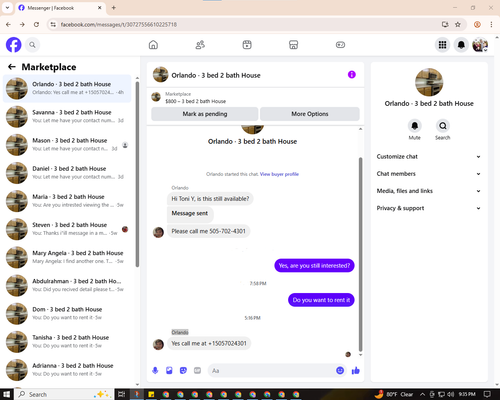
Task: Open the account profile picture menu
Action: [480, 45]
